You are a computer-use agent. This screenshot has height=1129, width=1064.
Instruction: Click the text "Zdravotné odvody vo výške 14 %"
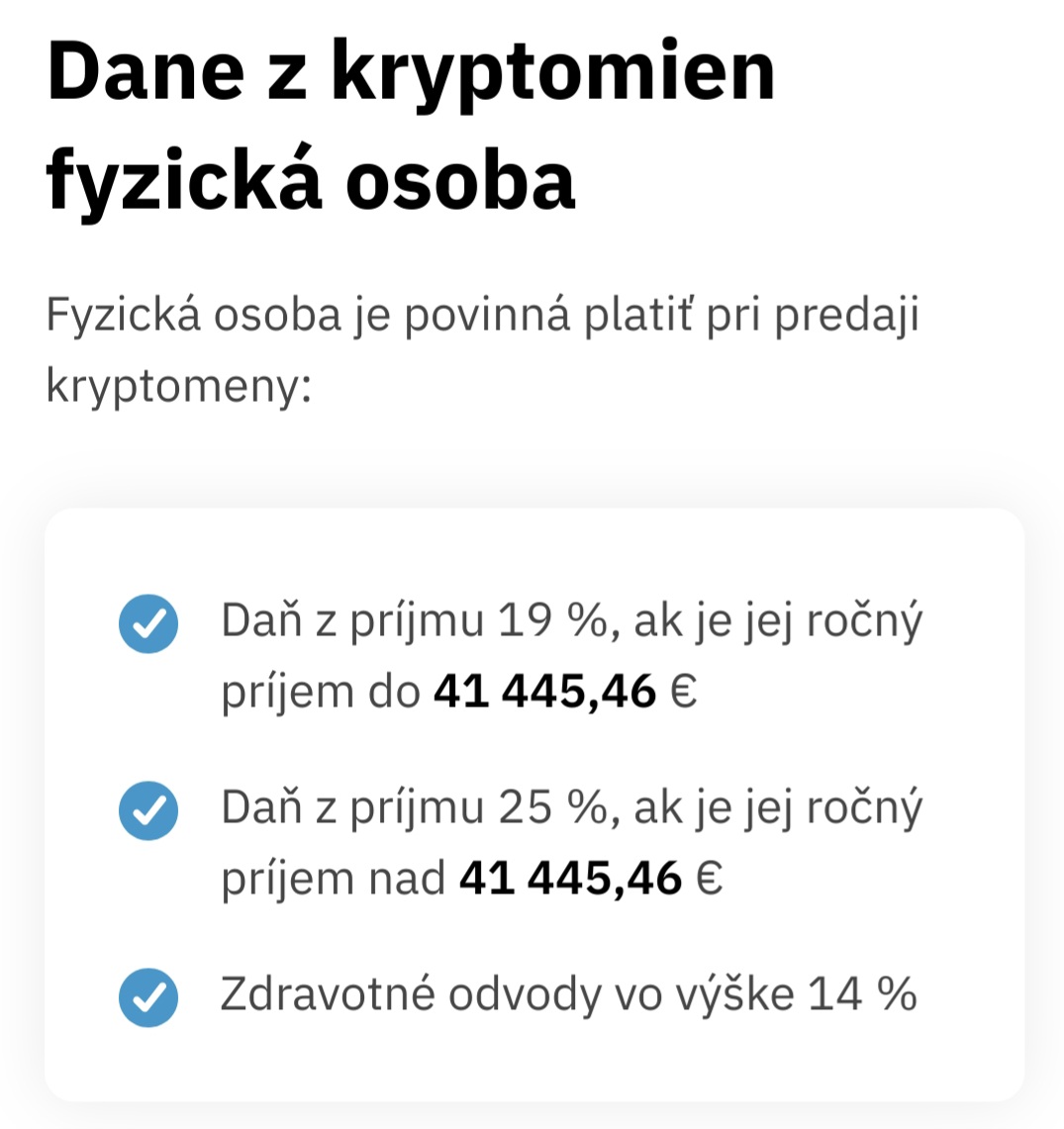pyautogui.click(x=568, y=993)
